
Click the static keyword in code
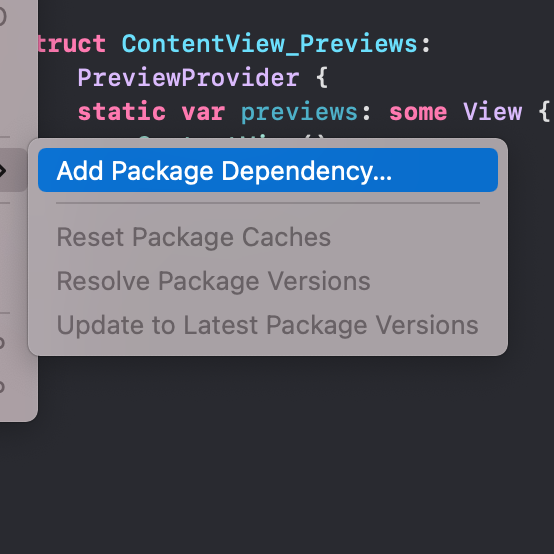[x=122, y=112]
